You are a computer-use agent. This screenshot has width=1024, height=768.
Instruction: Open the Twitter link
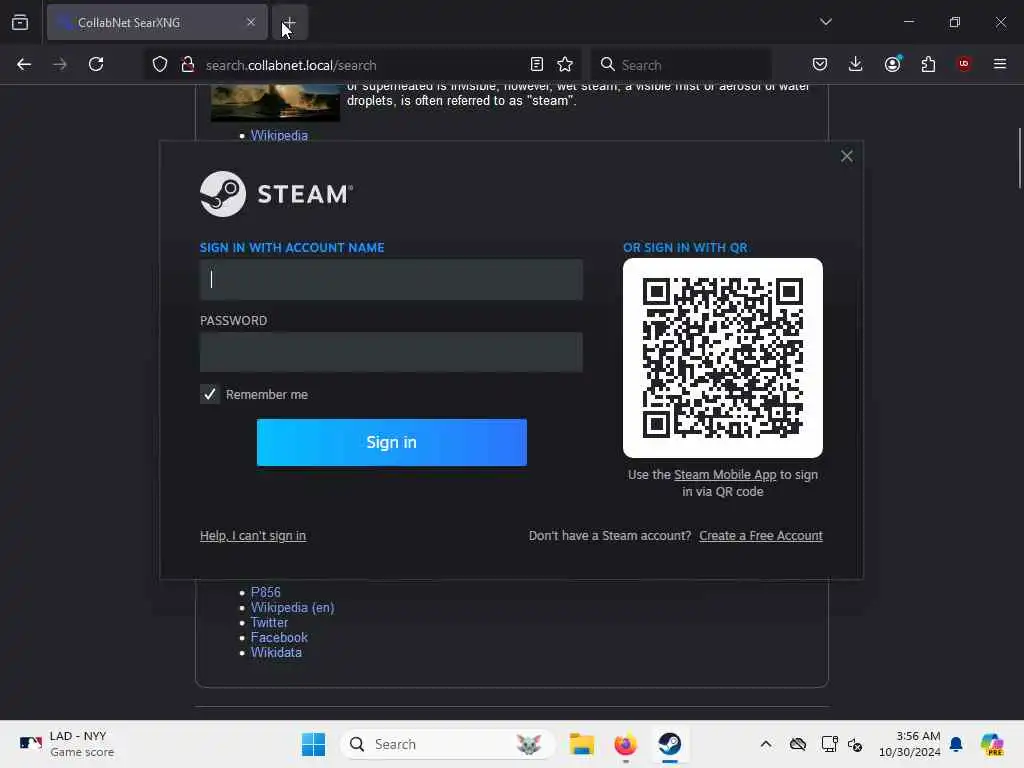tap(269, 622)
